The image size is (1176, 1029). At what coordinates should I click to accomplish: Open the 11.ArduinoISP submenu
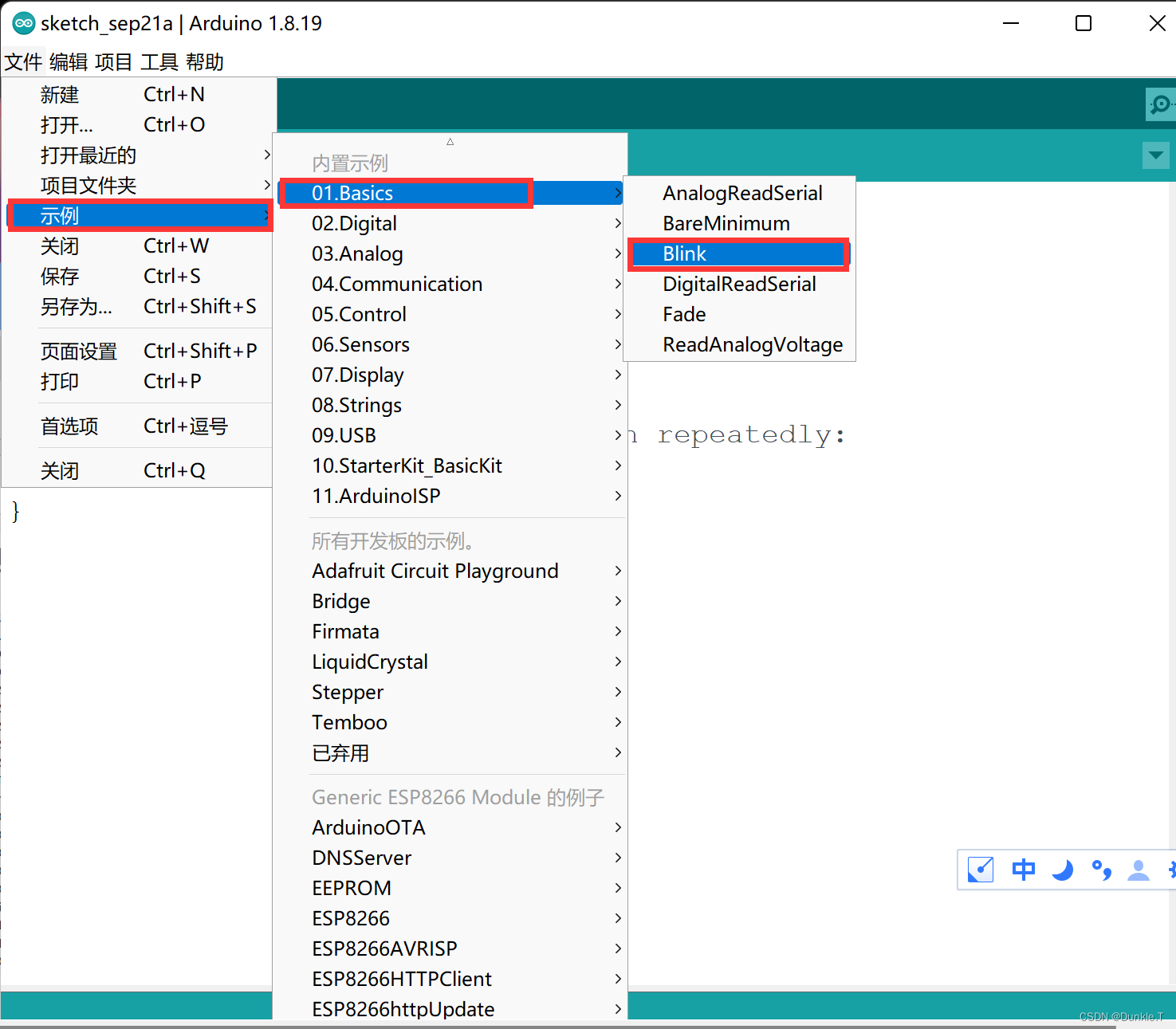tap(450, 496)
